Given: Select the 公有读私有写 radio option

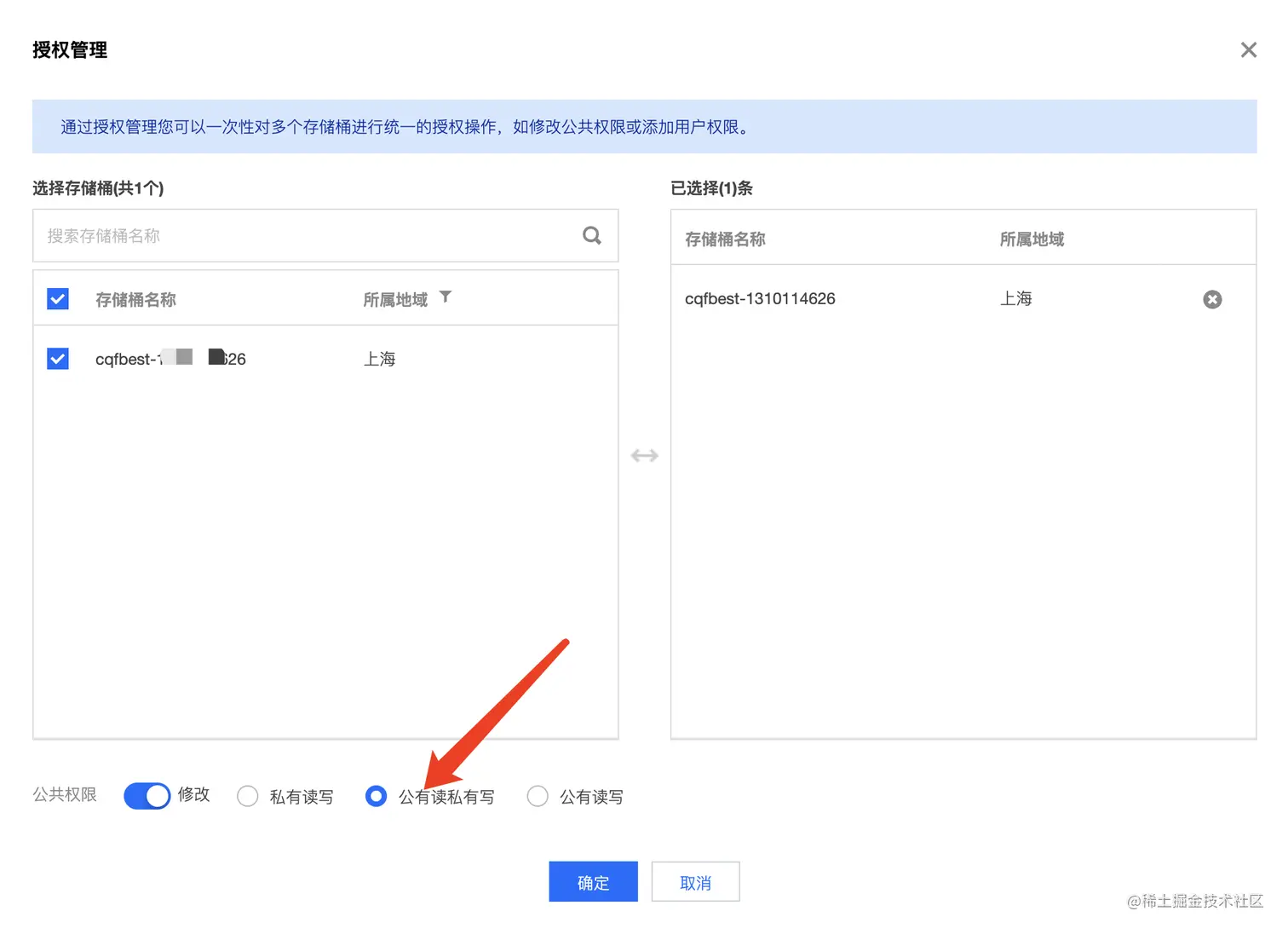Looking at the screenshot, I should [376, 796].
